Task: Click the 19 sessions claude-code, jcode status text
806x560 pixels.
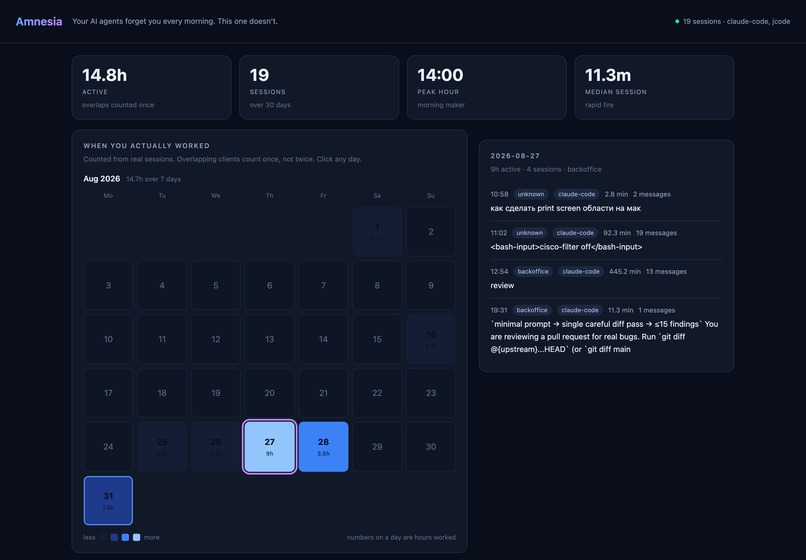Action: point(736,22)
